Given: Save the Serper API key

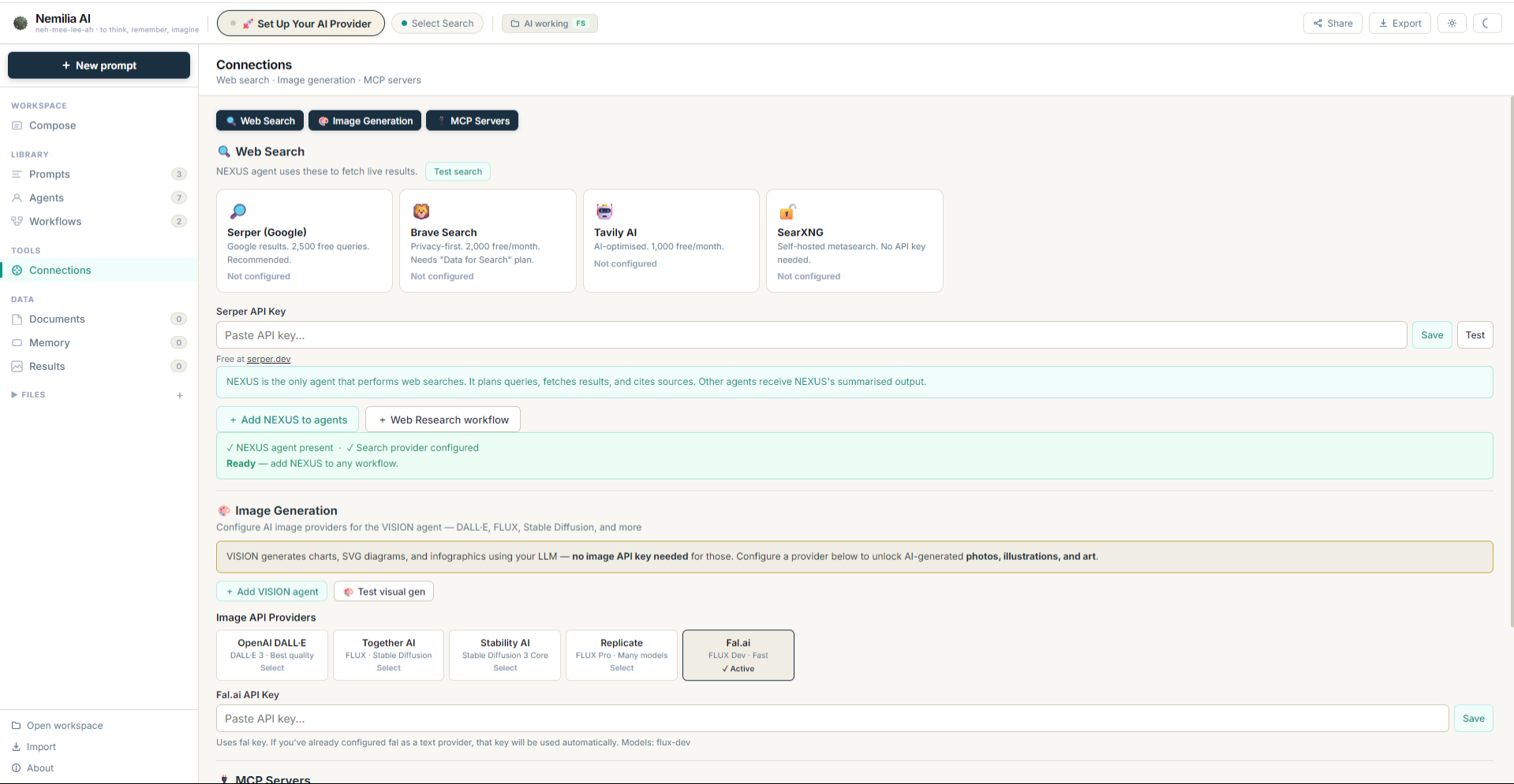Looking at the screenshot, I should point(1432,335).
